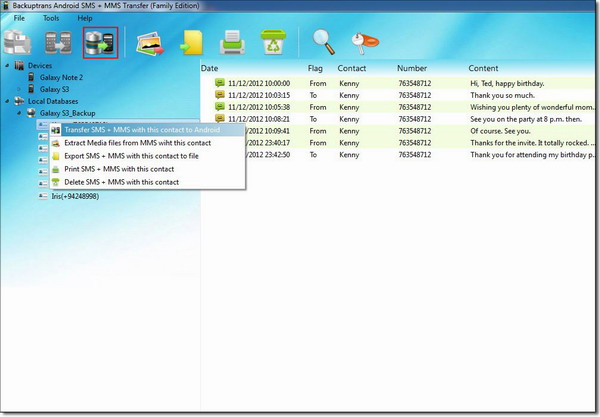Click the Date column header

(x=209, y=68)
